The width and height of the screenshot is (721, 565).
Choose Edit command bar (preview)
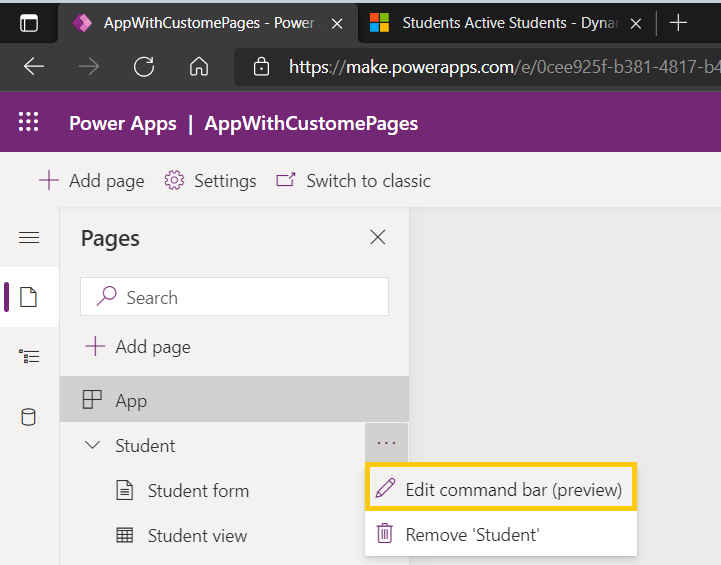pos(501,489)
